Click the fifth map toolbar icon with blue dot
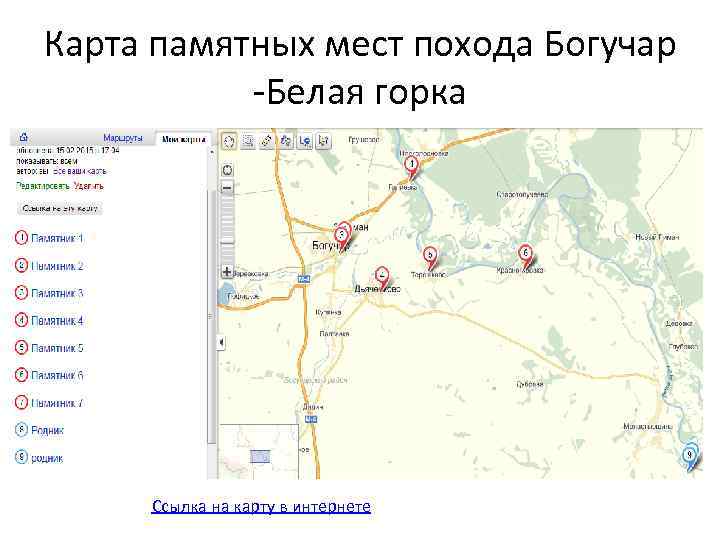Image resolution: width=720 pixels, height=540 pixels. coord(305,141)
